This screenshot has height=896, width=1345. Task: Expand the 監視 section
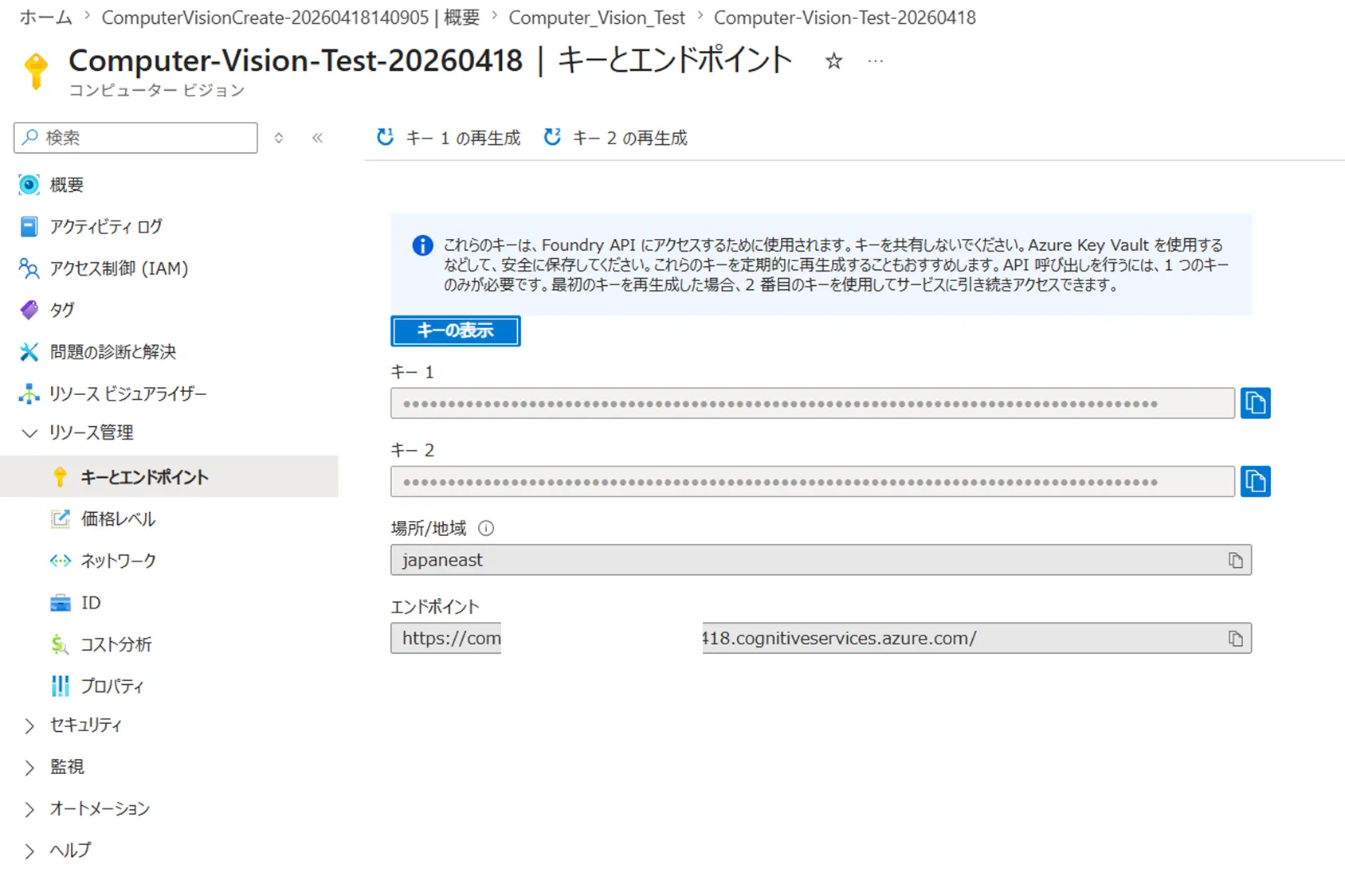[x=29, y=767]
